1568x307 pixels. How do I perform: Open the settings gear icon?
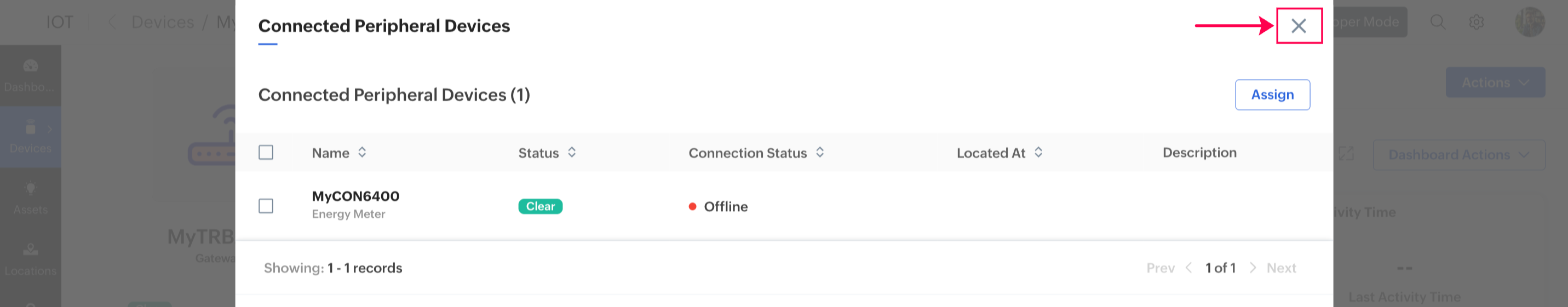(1476, 22)
